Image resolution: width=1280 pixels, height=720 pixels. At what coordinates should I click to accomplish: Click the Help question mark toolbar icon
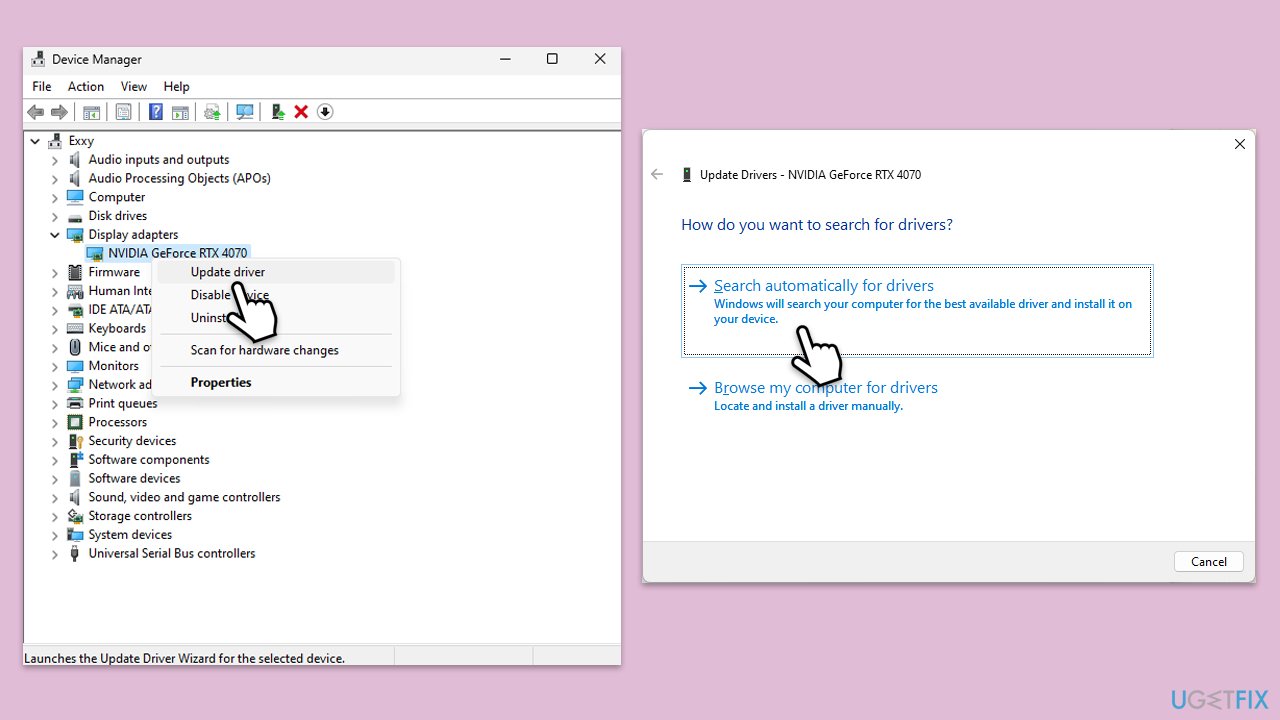[156, 112]
